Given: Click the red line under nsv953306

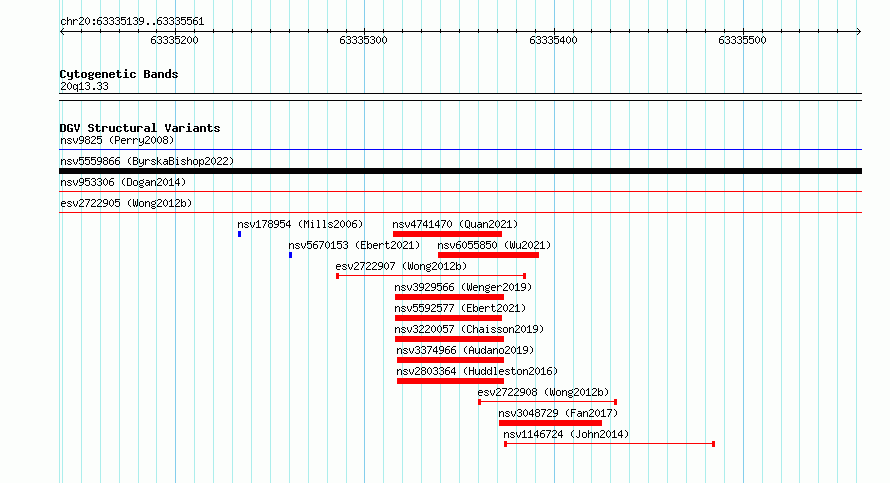Looking at the screenshot, I should tap(460, 192).
